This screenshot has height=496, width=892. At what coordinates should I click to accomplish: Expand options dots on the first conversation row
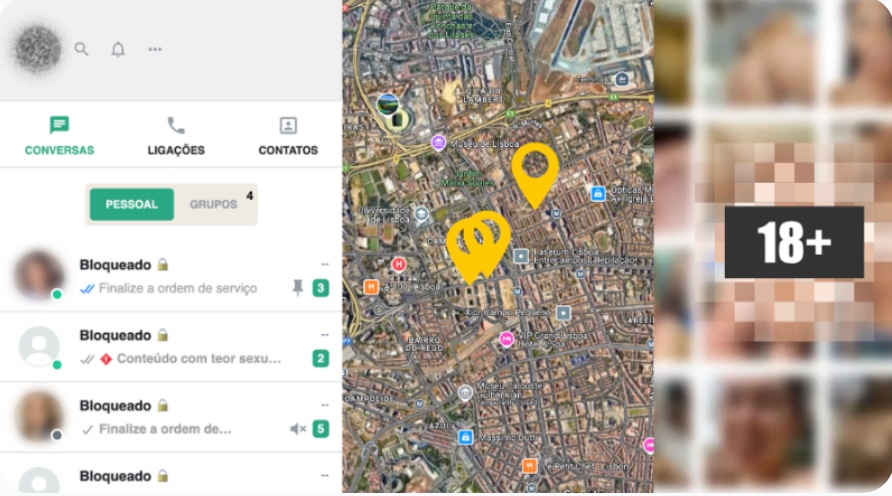(324, 265)
